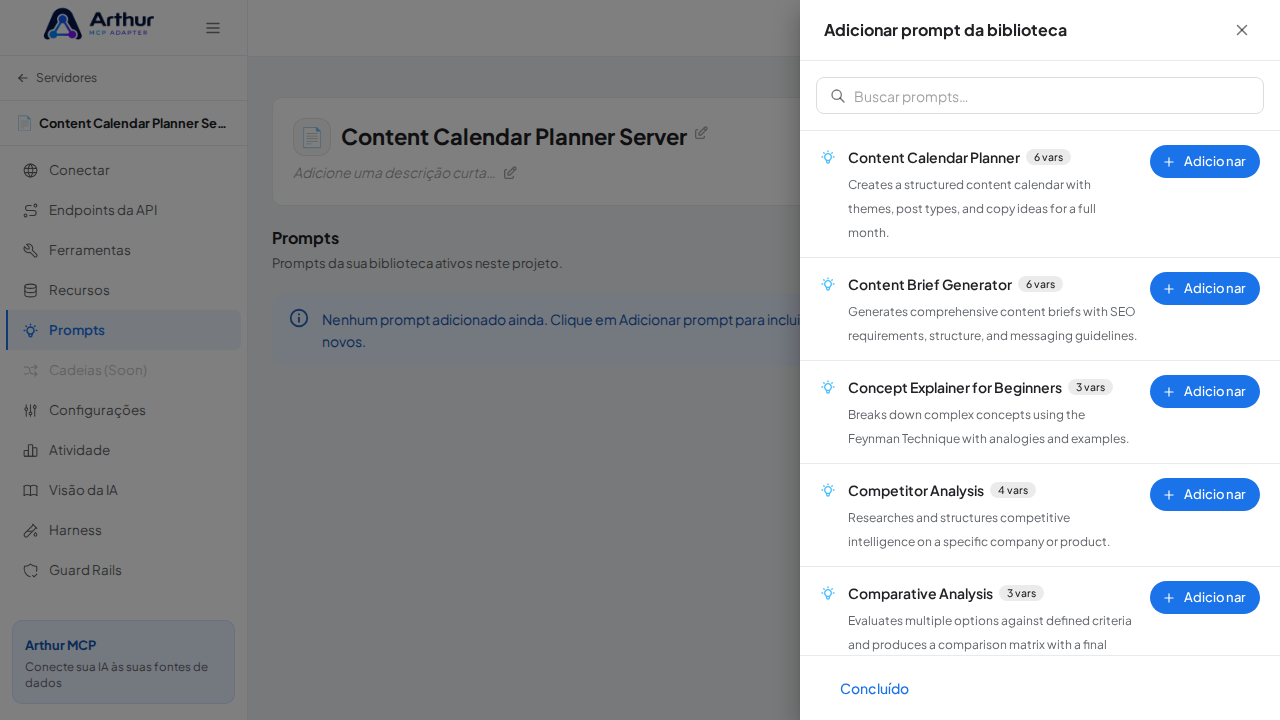Open Ferramentas in sidebar

pos(123,250)
